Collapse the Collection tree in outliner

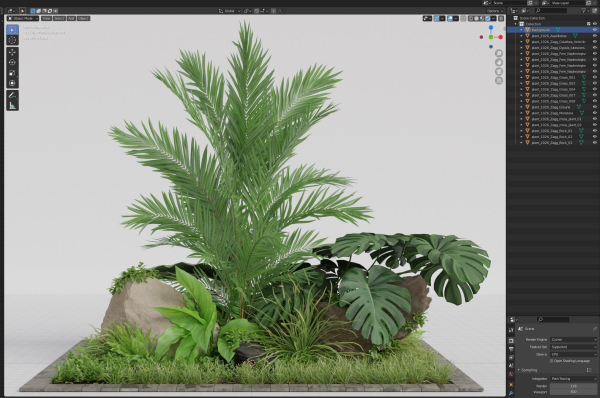(516, 24)
